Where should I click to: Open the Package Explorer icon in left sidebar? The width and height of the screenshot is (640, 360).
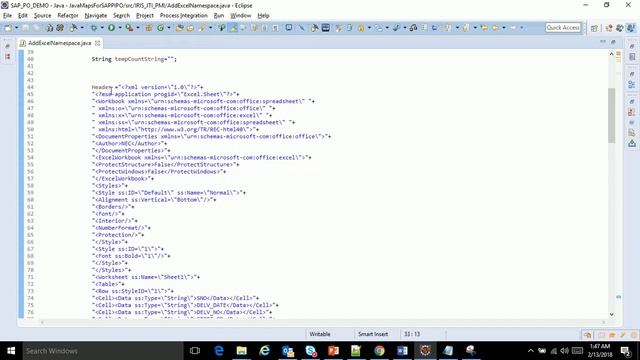[x=7, y=57]
